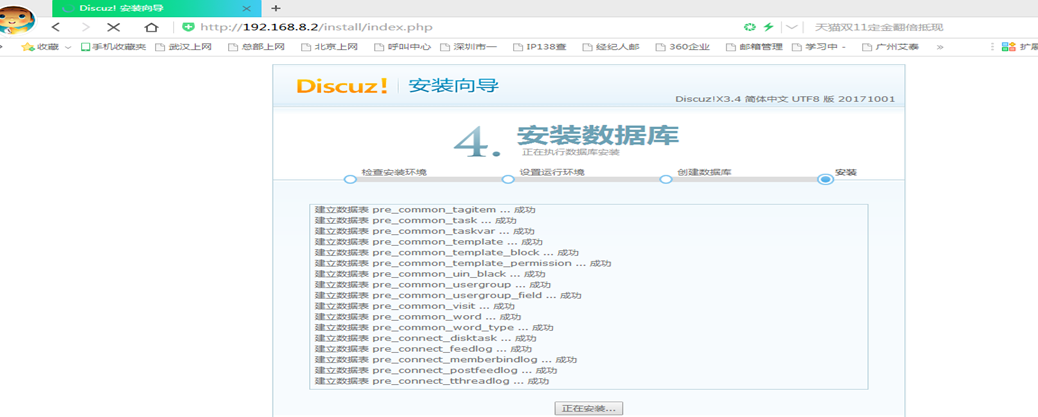The image size is (1038, 417).
Task: Click the log line pre_common_word_type
Action: pos(434,327)
